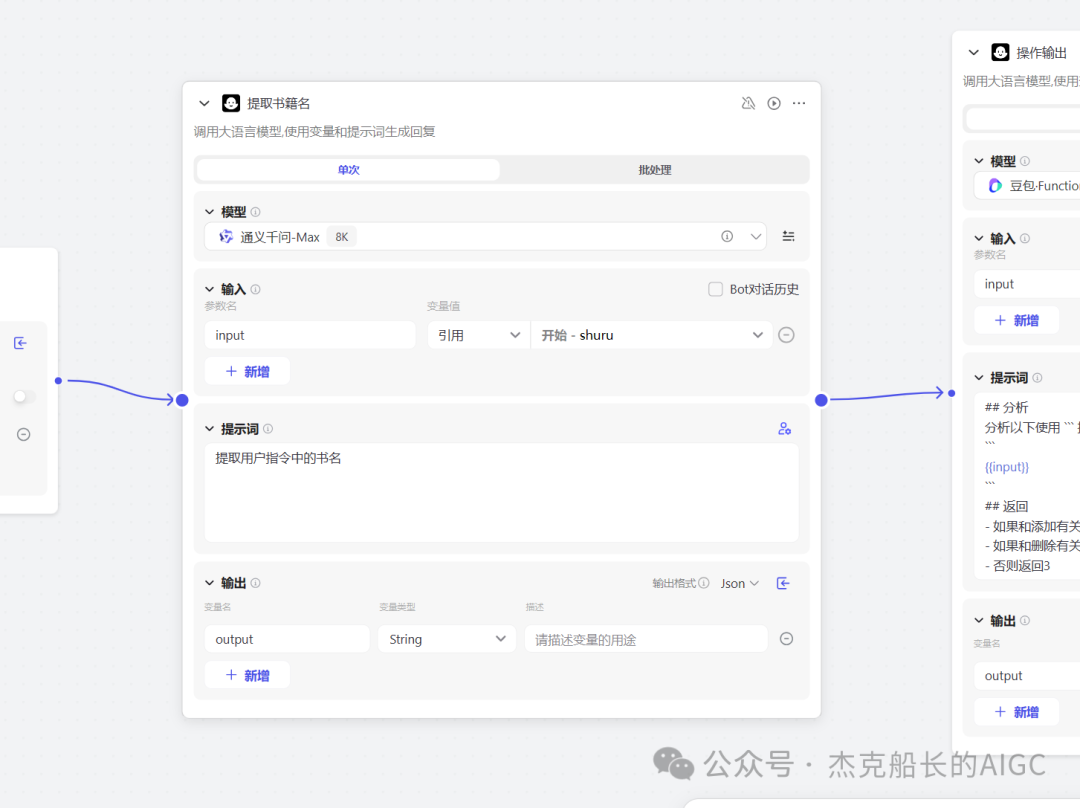This screenshot has width=1080, height=808.
Task: Click the mute bell icon in 提取书籍名 header
Action: pos(748,103)
